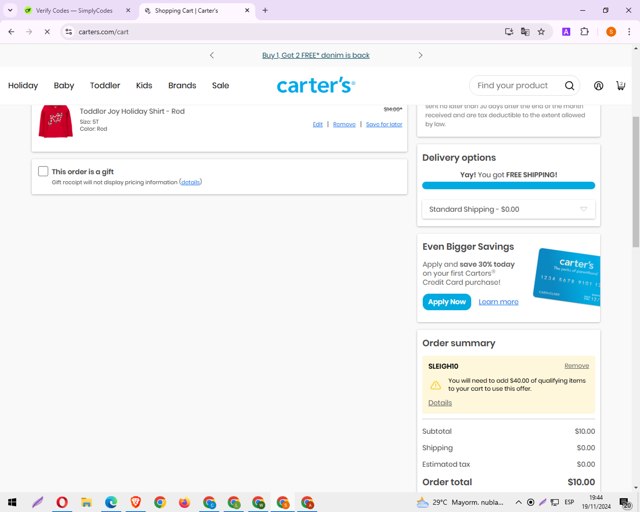Open the Sale menu
640x512 pixels.
[220, 85]
